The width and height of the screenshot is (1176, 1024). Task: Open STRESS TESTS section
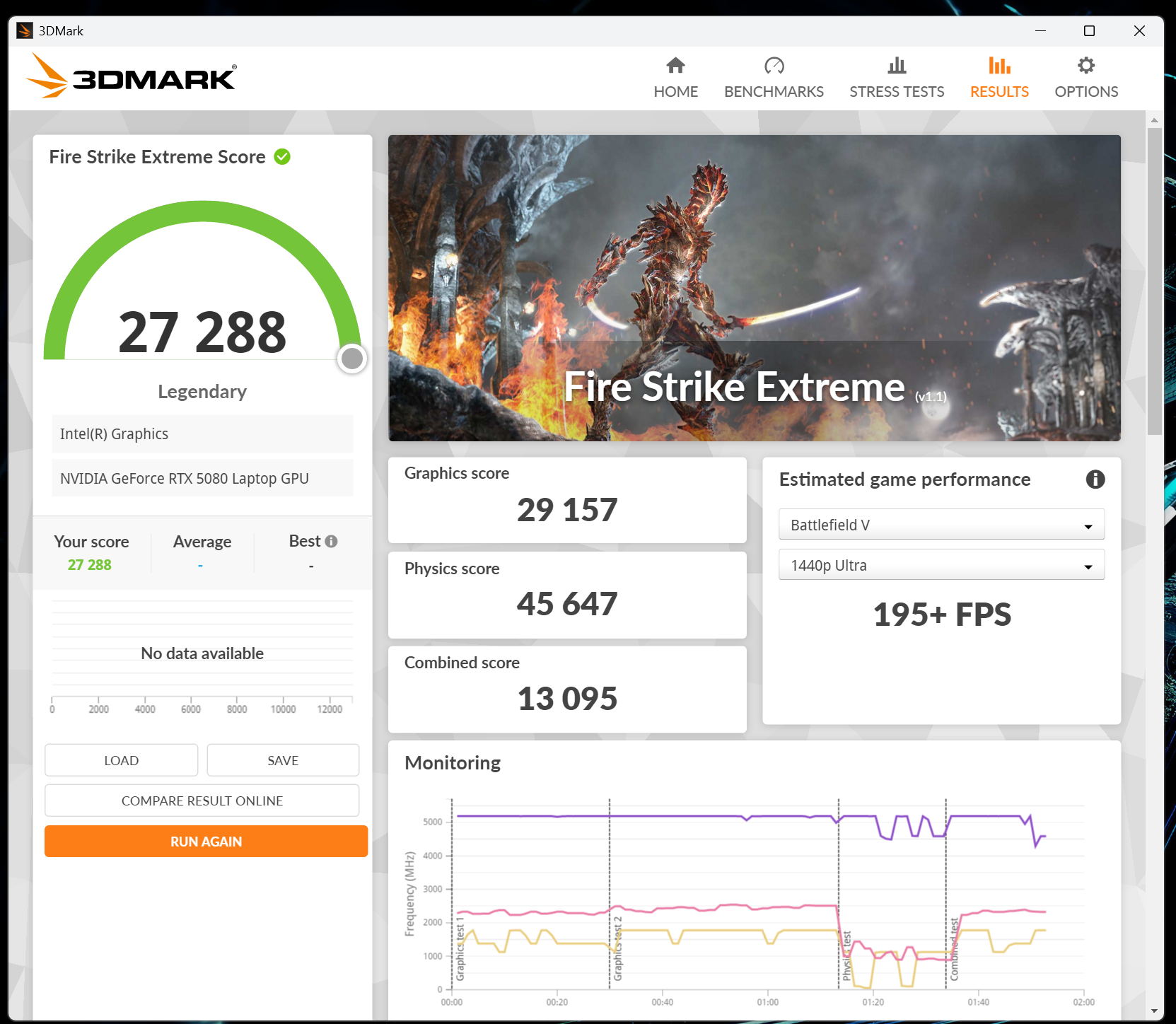897,78
